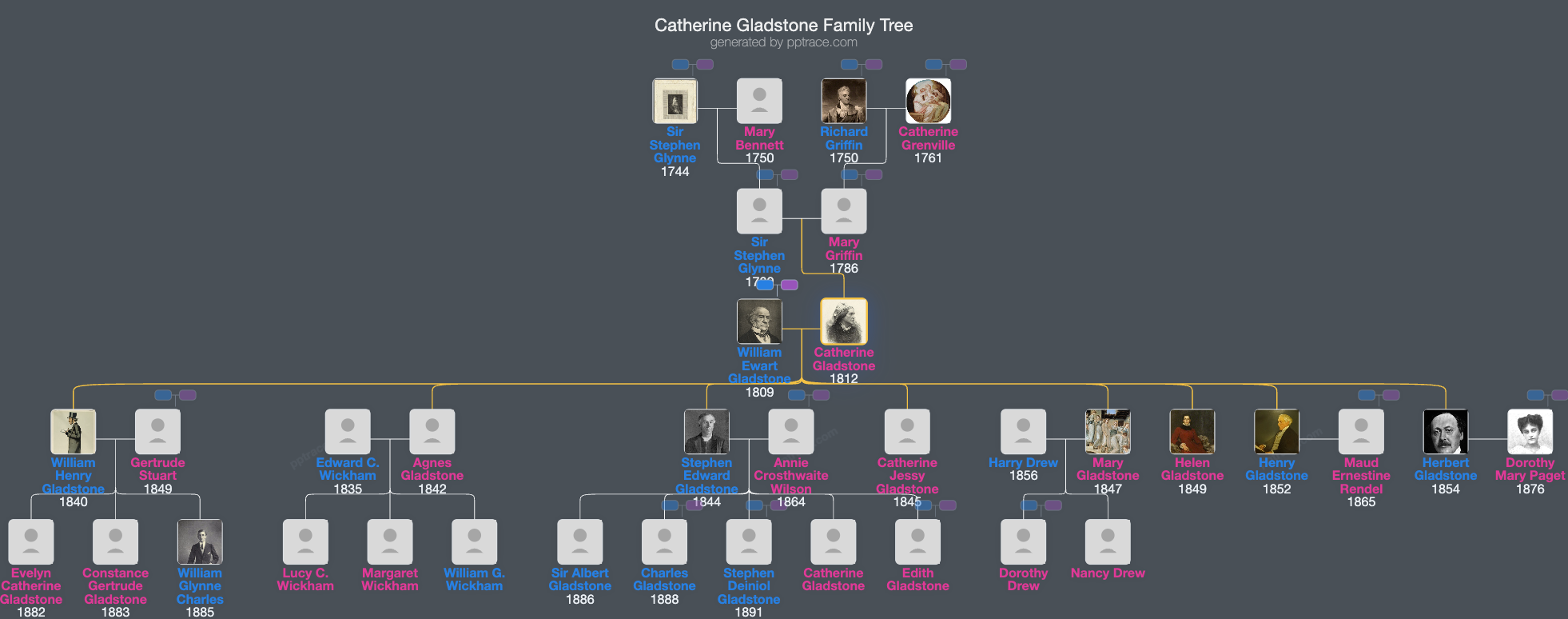Image resolution: width=1568 pixels, height=619 pixels.
Task: Expand bright purple pill above William Ewart Gladstone
Action: [790, 285]
